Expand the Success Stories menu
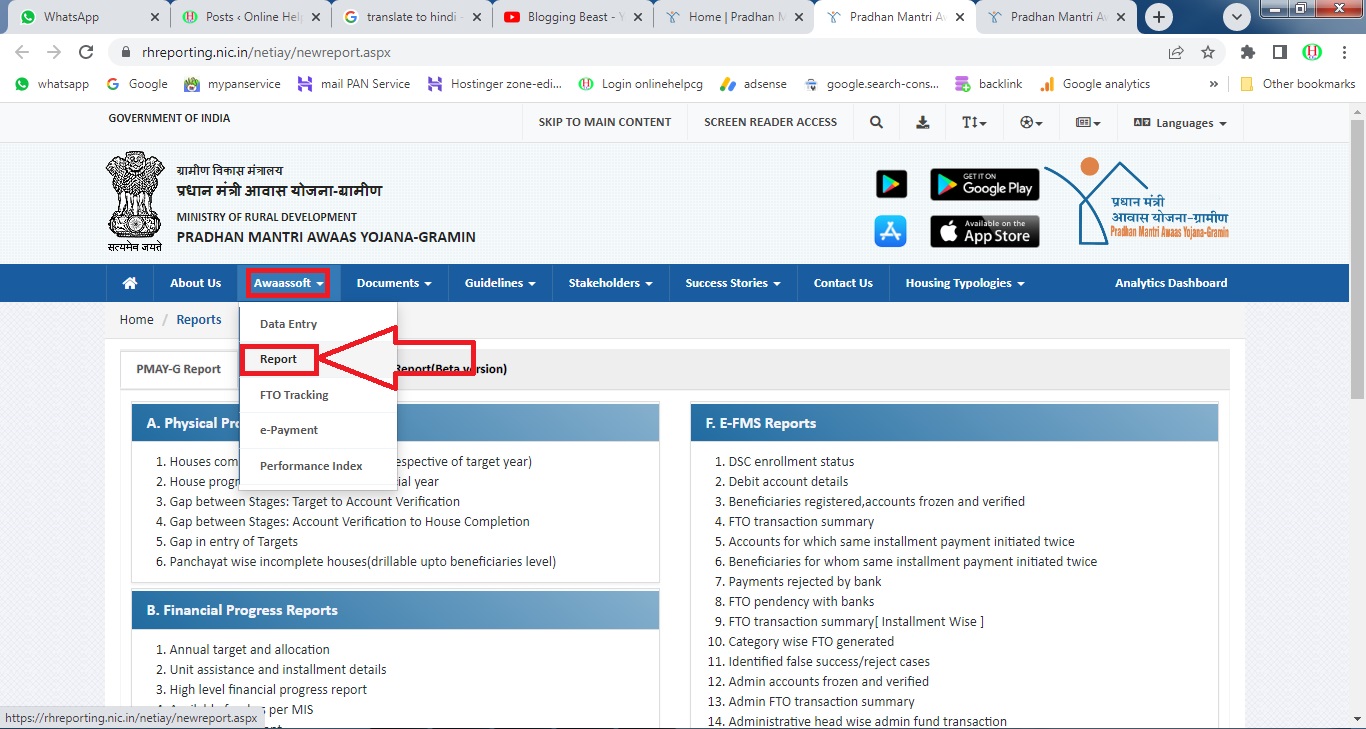1366x729 pixels. (x=733, y=283)
